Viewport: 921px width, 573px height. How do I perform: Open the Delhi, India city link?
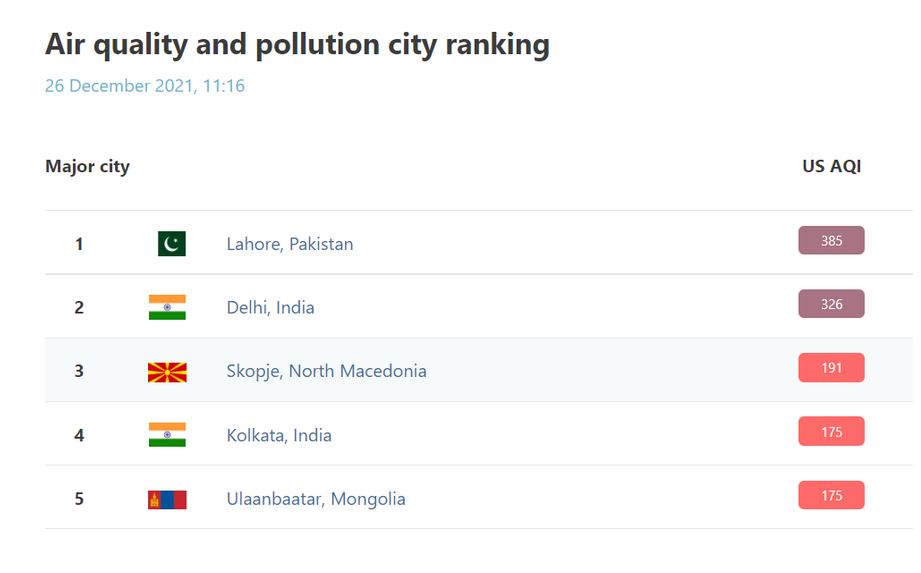click(x=270, y=307)
